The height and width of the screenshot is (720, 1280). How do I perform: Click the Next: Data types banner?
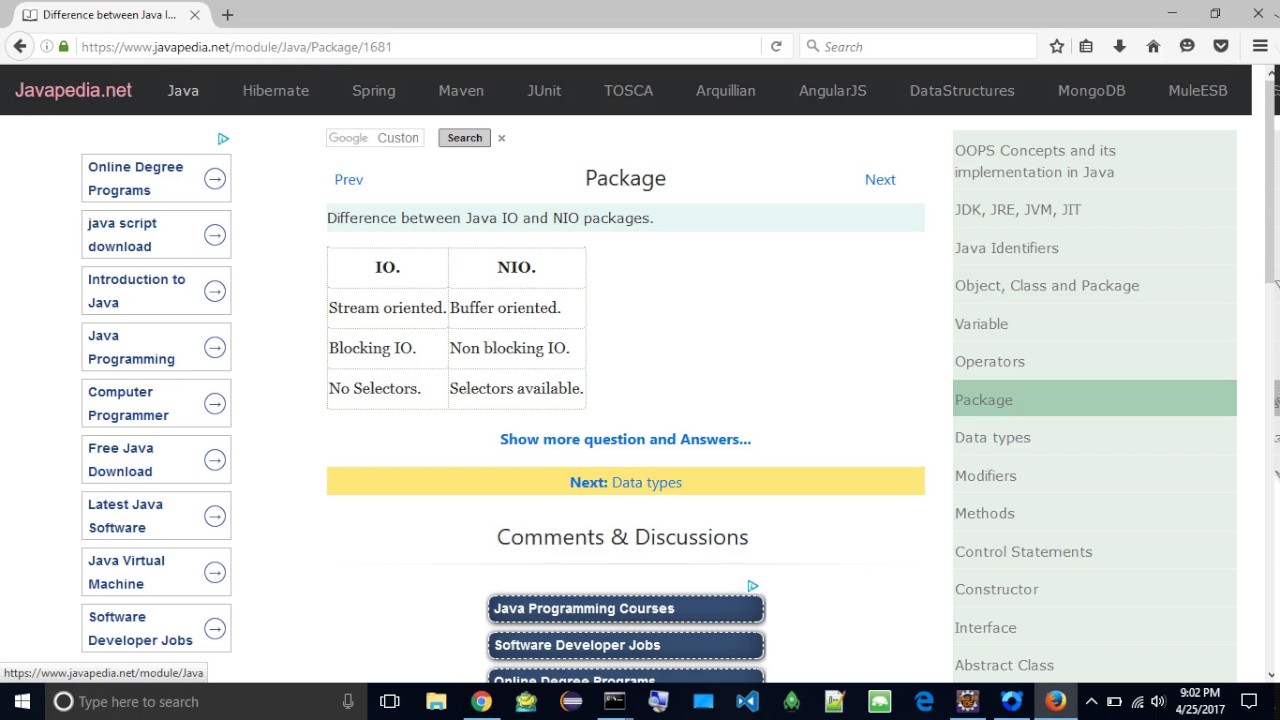[x=626, y=482]
